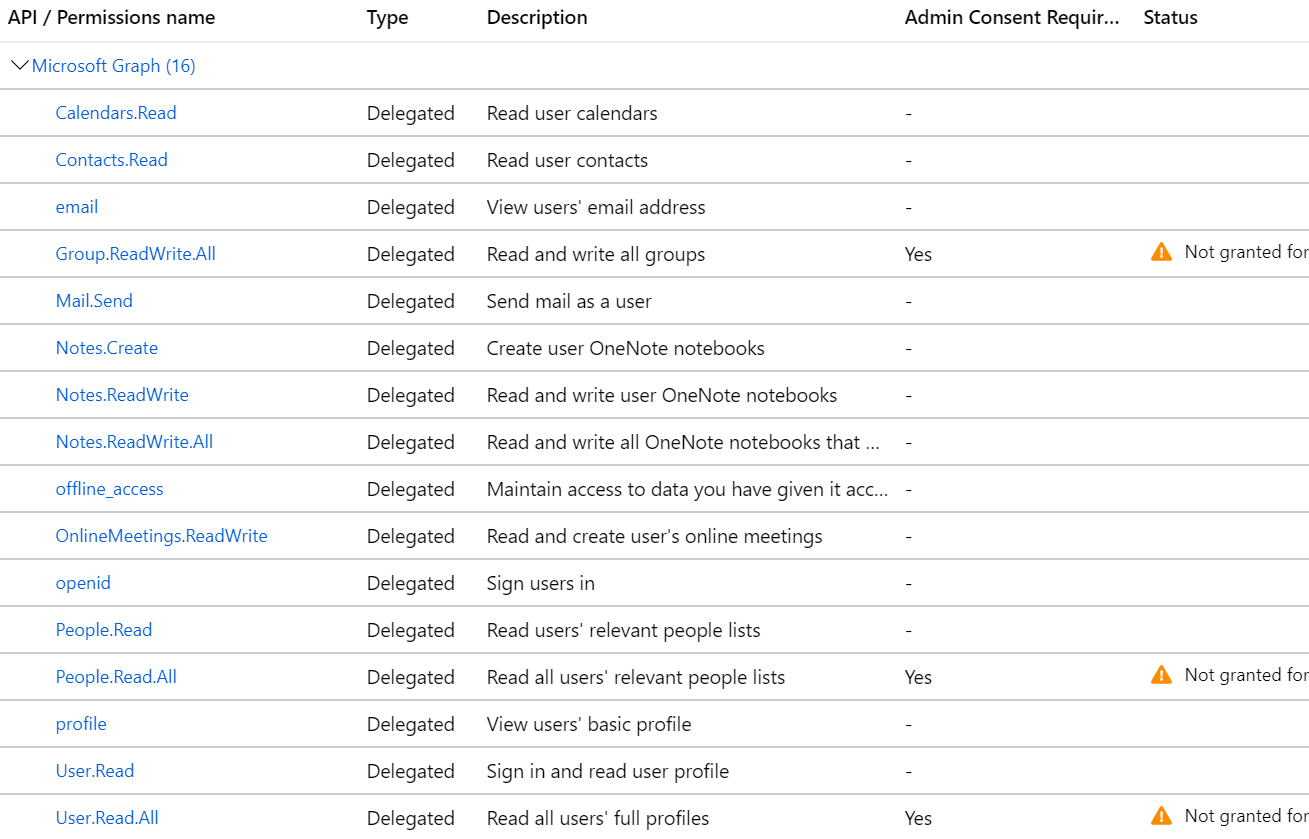Select the Contacts.Read permission link

(x=111, y=160)
